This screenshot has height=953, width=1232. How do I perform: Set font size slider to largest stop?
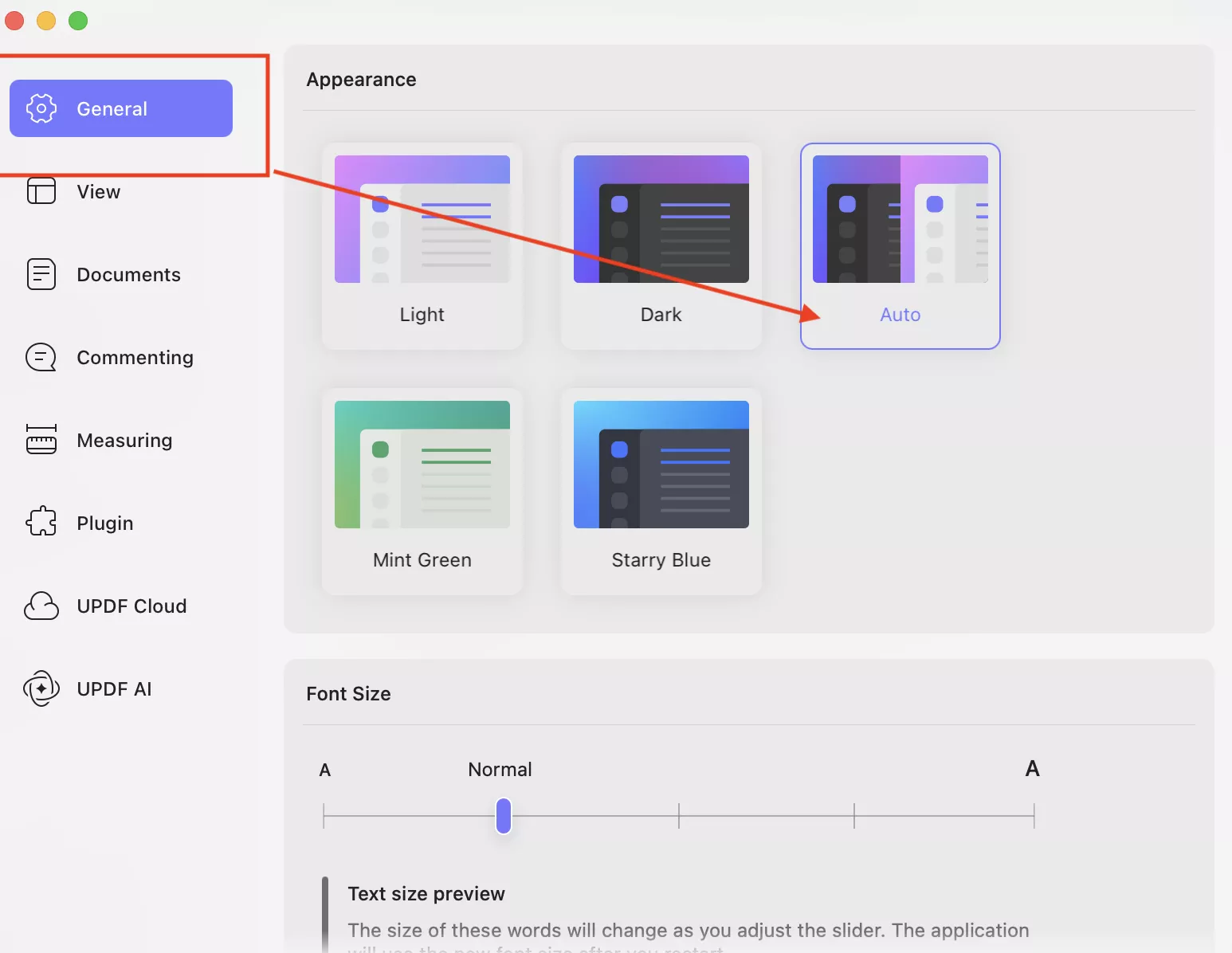(1034, 816)
